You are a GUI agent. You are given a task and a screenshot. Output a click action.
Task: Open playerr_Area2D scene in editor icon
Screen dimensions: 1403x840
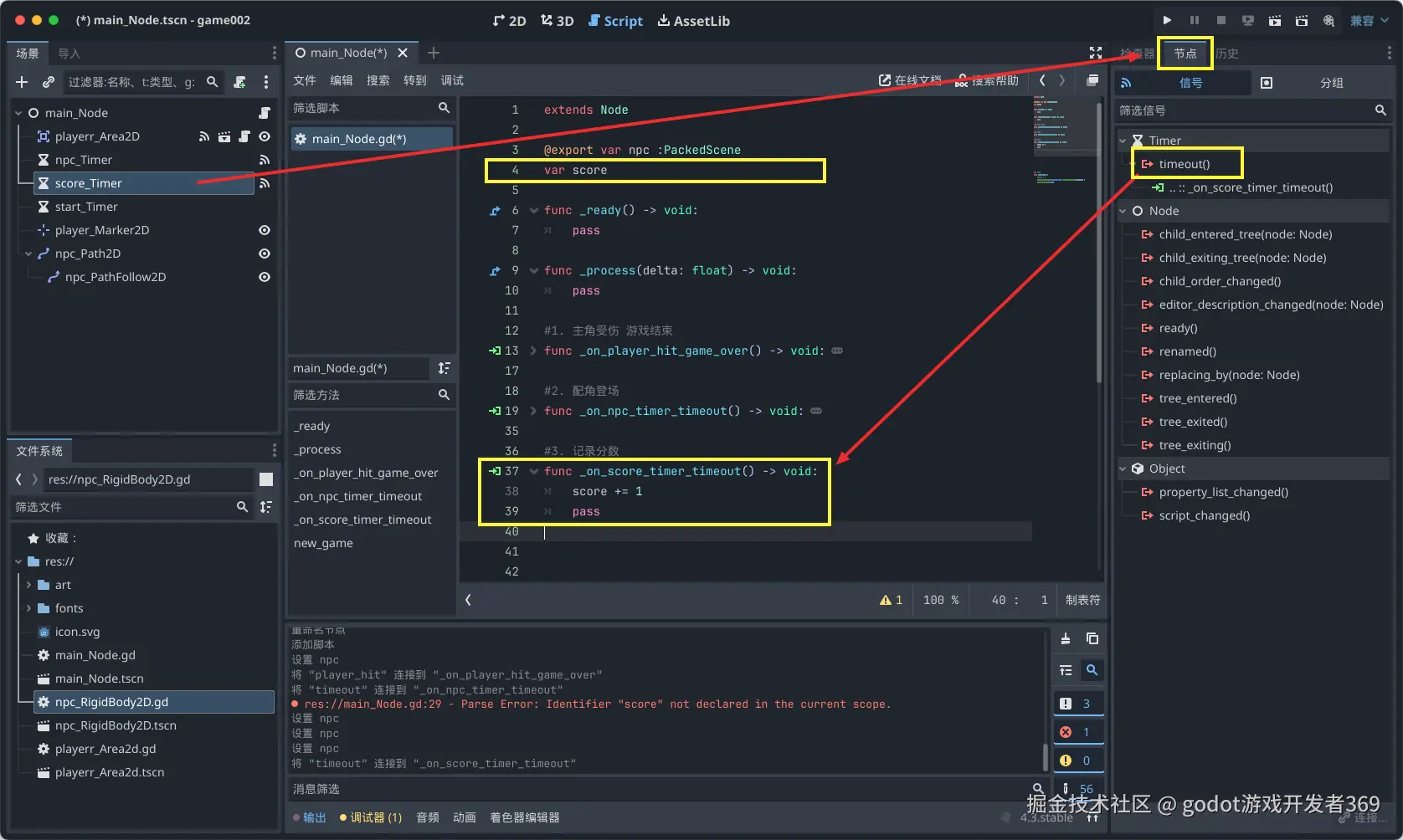click(x=224, y=136)
